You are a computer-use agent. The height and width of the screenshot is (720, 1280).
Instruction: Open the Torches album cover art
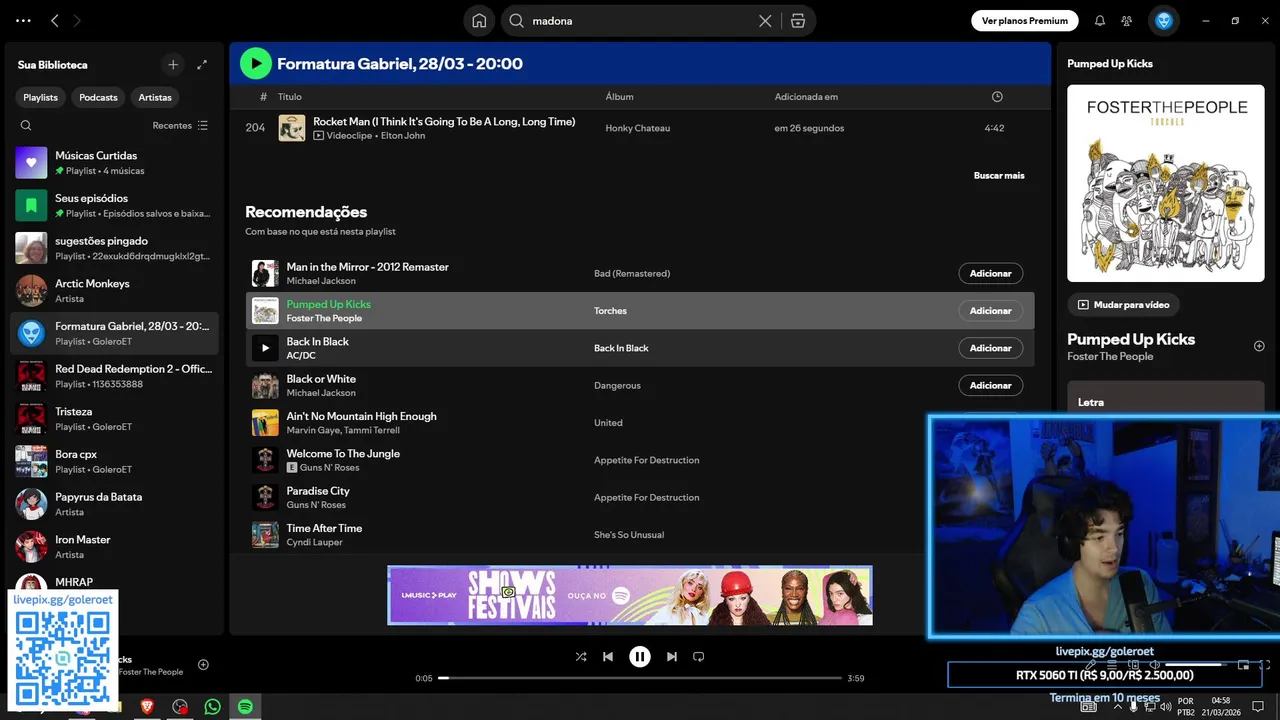1164,183
